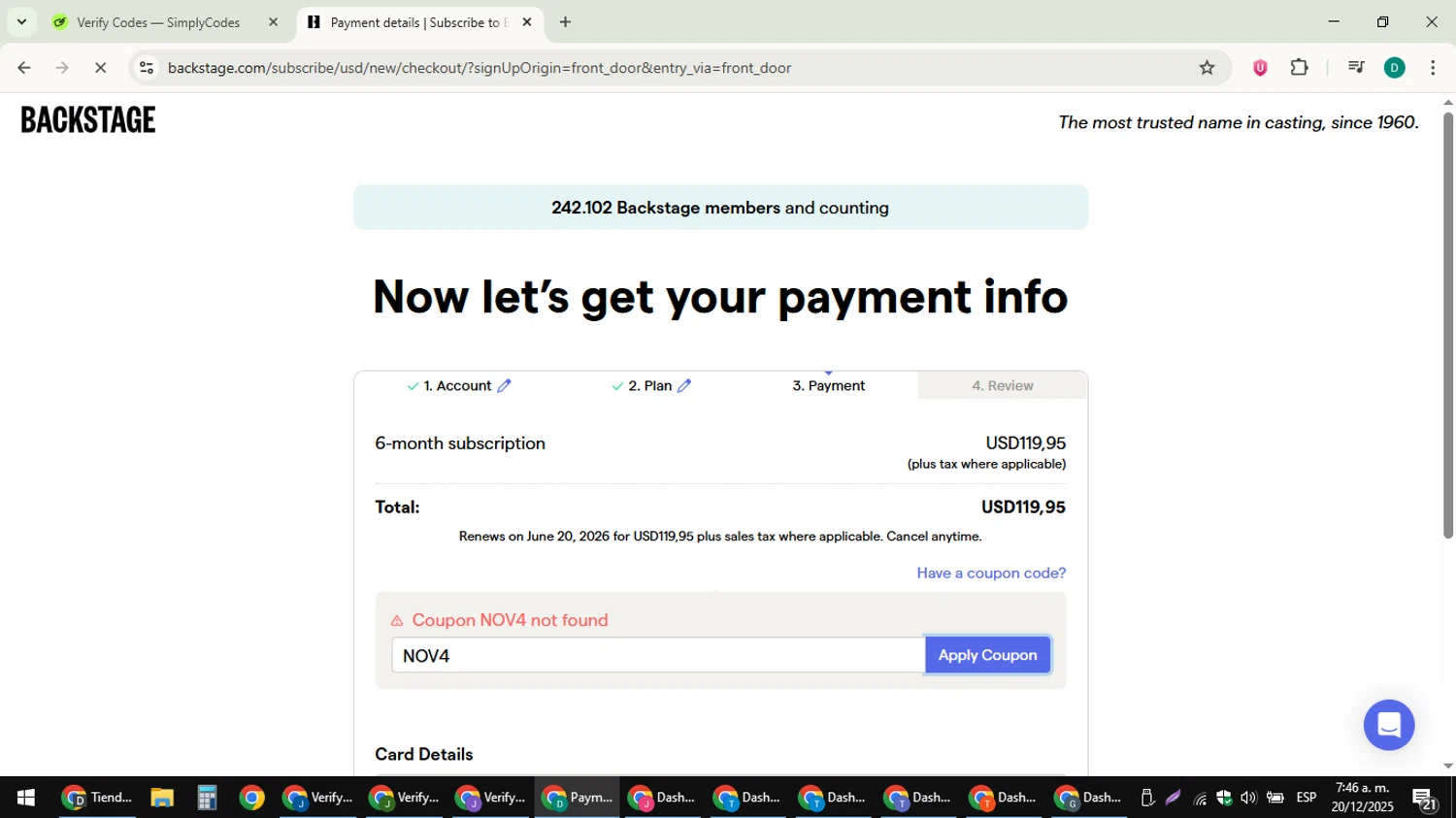This screenshot has width=1456, height=818.
Task: Click the browser forward arrow
Action: (62, 68)
